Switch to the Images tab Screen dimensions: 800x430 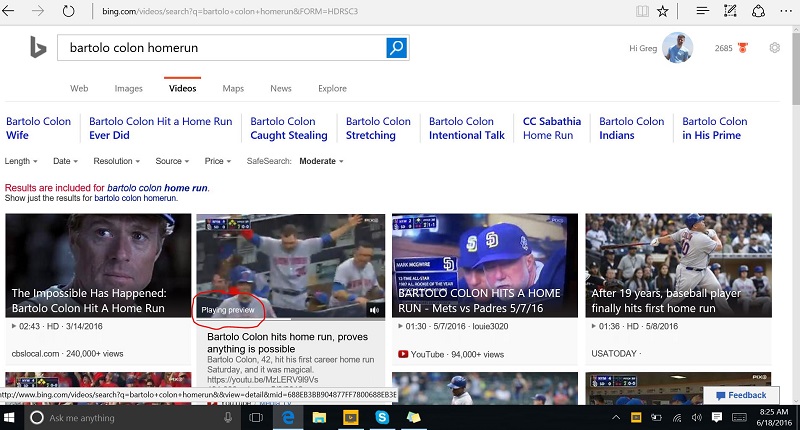point(129,88)
